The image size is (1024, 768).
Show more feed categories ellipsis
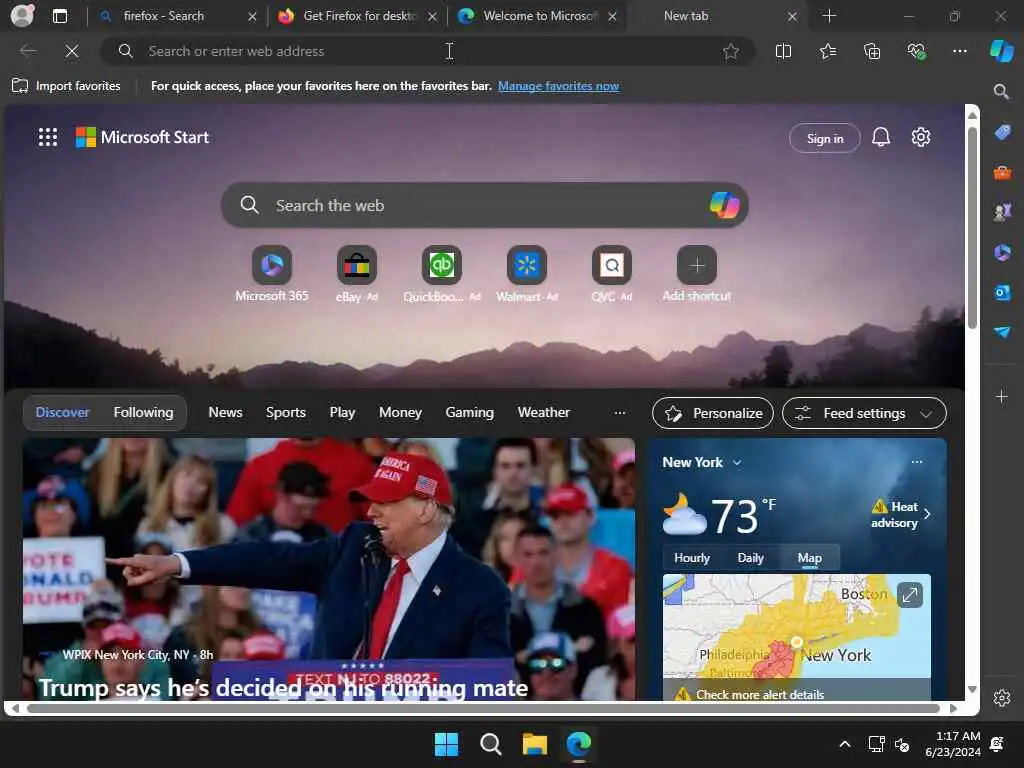(x=619, y=413)
